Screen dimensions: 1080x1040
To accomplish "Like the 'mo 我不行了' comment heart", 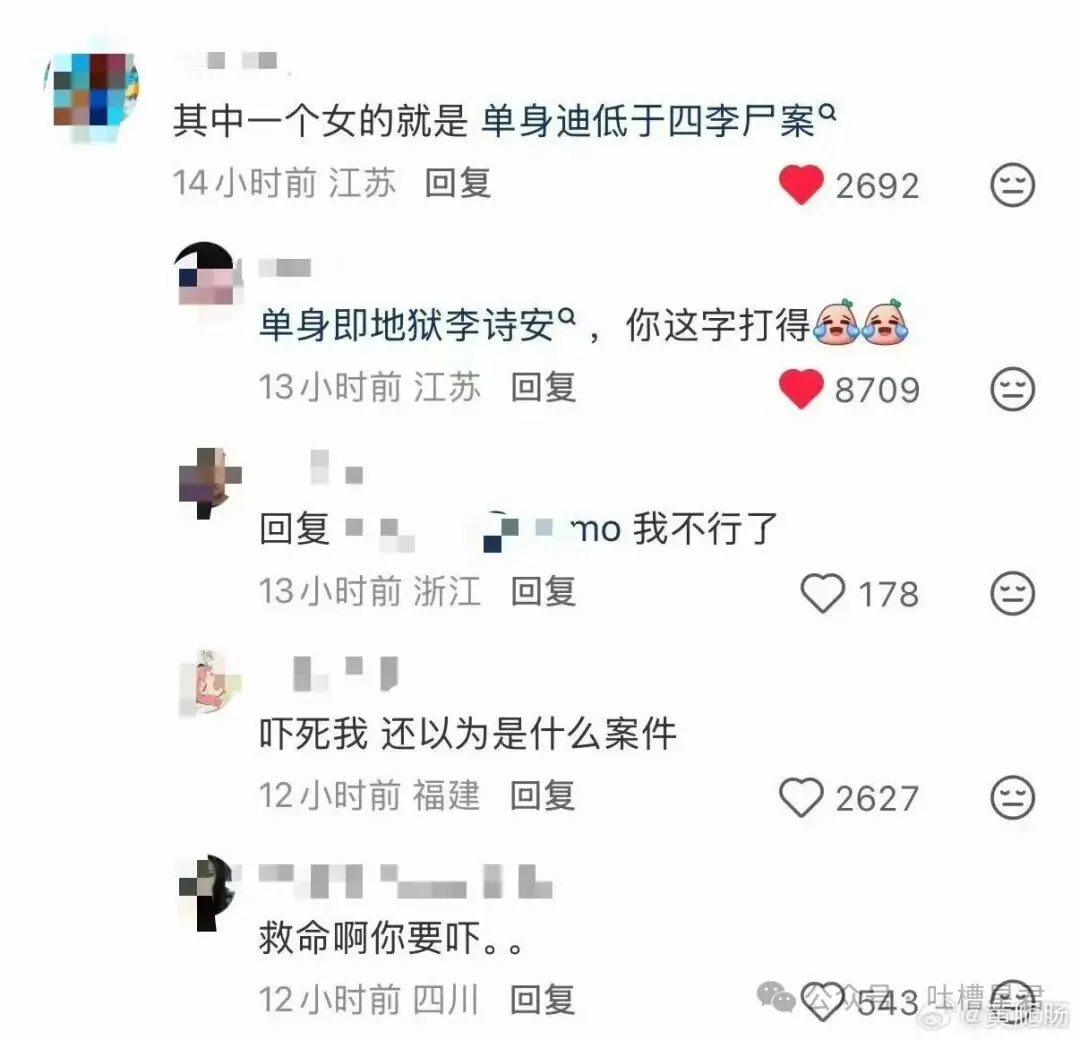I will [x=822, y=593].
